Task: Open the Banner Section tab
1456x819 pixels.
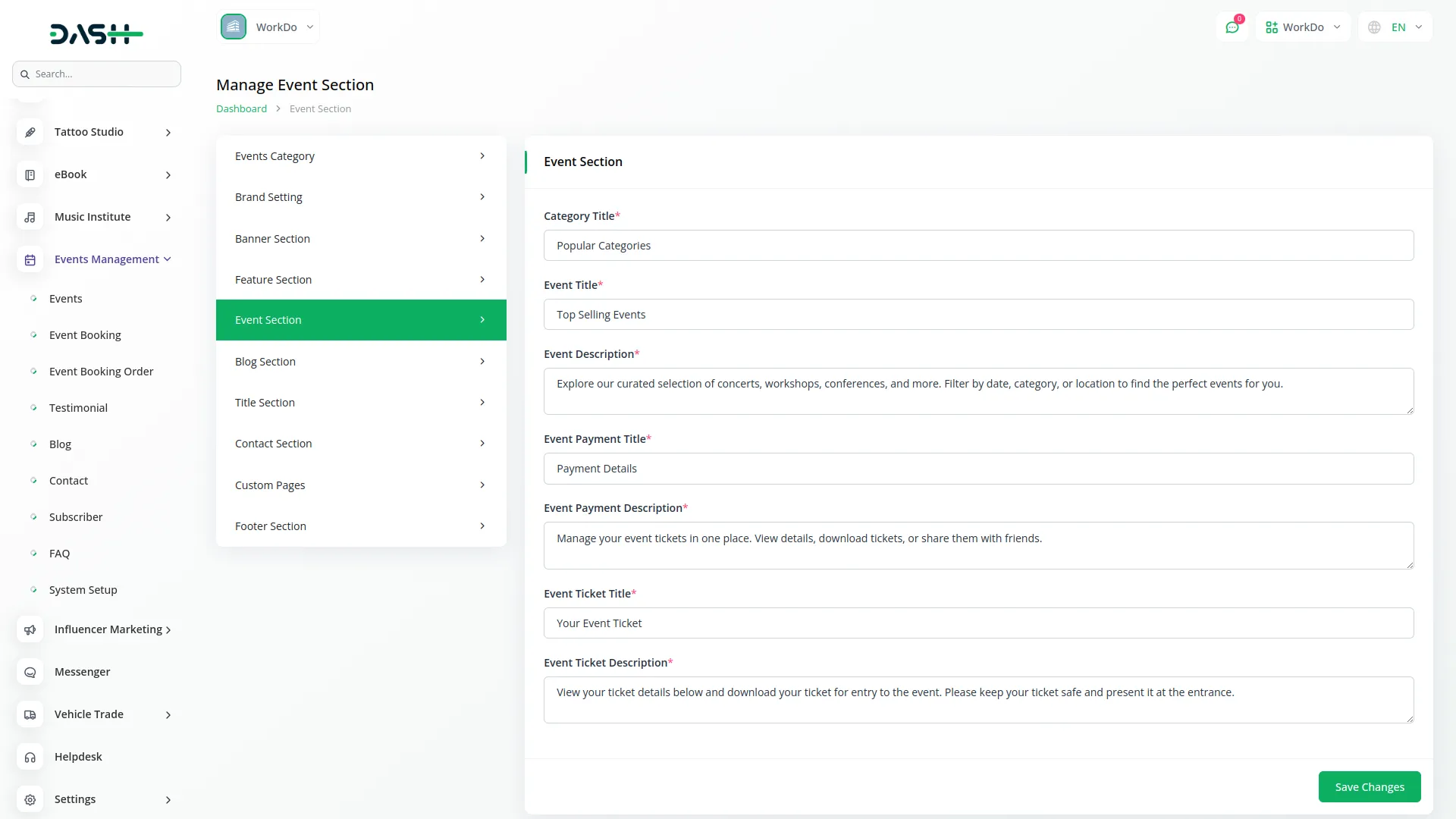Action: tap(361, 239)
